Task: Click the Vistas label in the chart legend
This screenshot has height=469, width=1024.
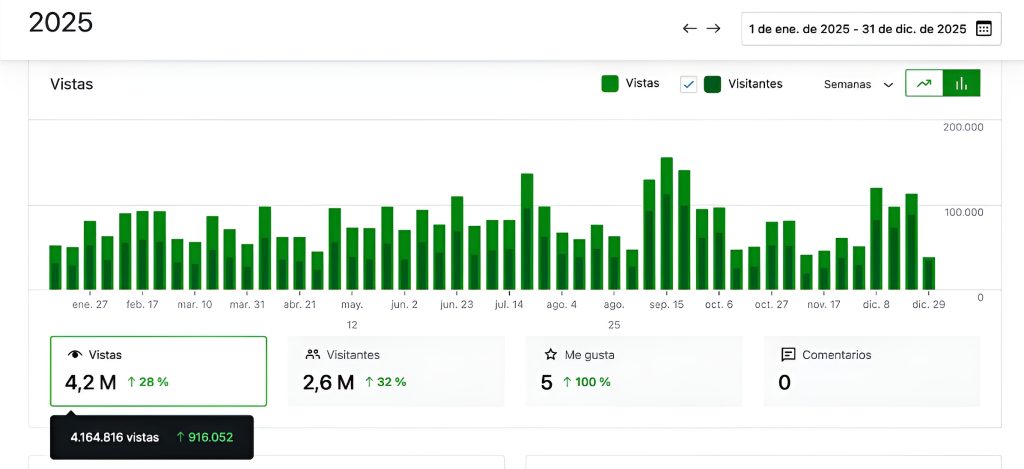Action: tap(642, 84)
